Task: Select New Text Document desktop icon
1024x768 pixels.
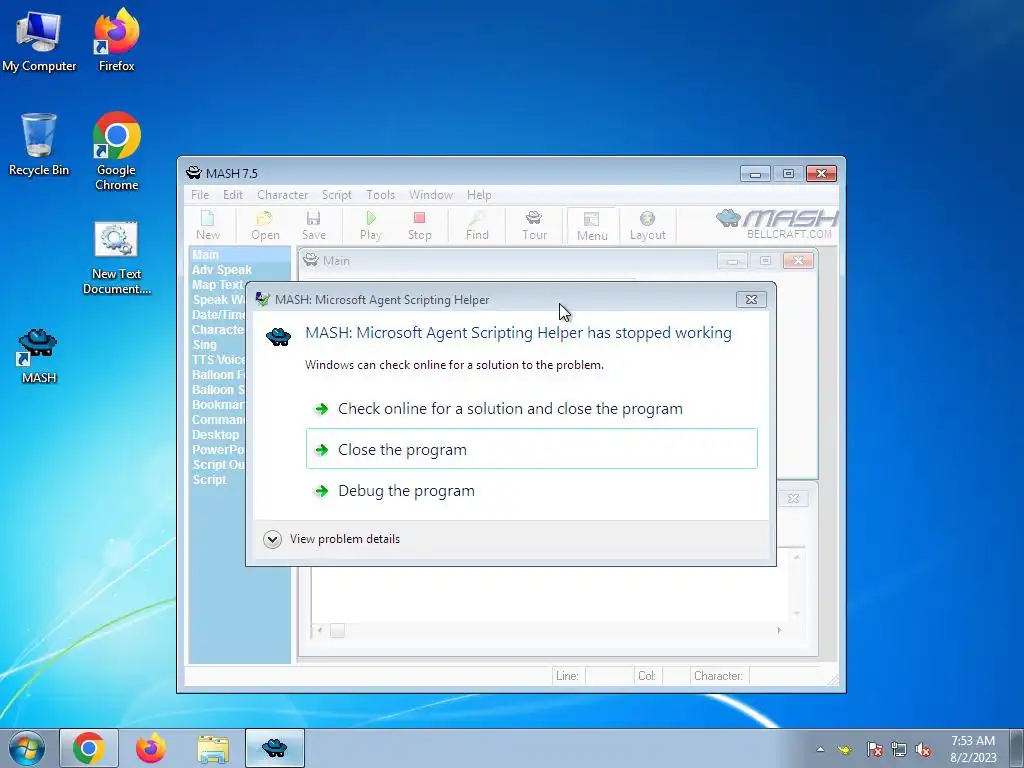Action: coord(116,259)
